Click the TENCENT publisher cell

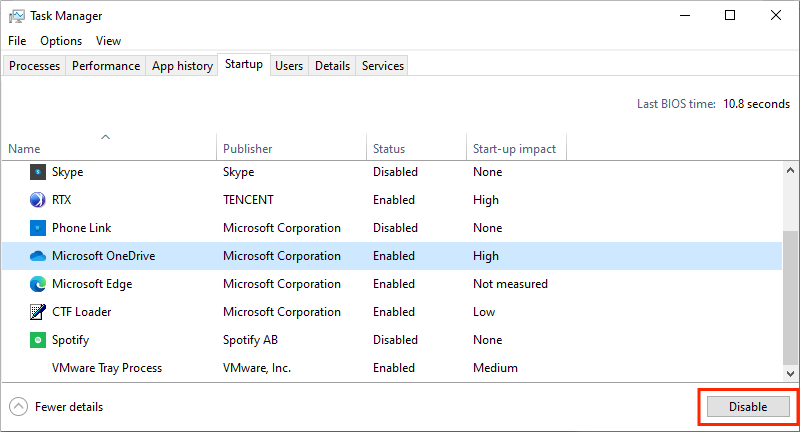pyautogui.click(x=248, y=200)
